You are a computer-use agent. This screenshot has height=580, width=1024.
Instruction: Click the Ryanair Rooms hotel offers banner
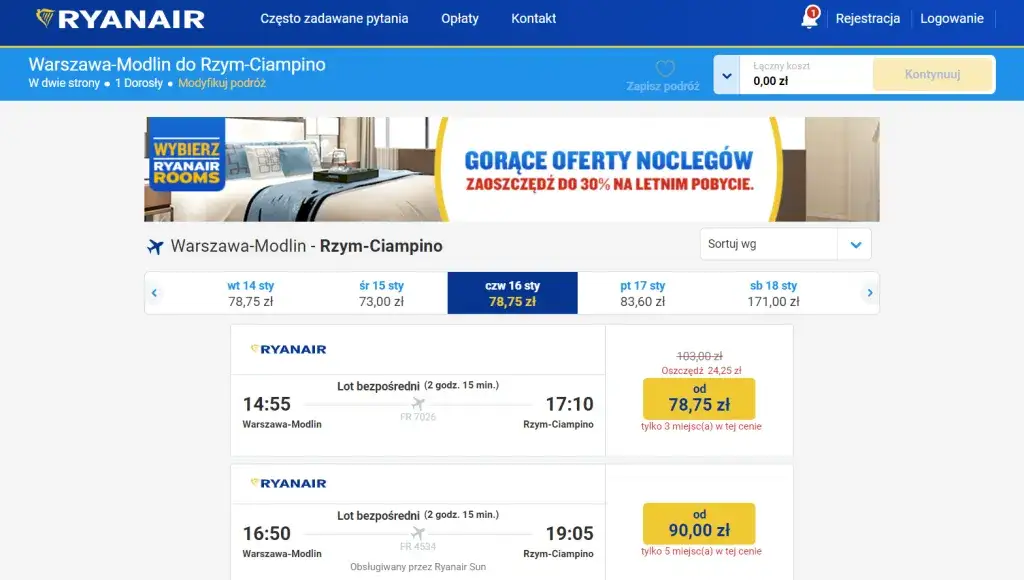512,169
